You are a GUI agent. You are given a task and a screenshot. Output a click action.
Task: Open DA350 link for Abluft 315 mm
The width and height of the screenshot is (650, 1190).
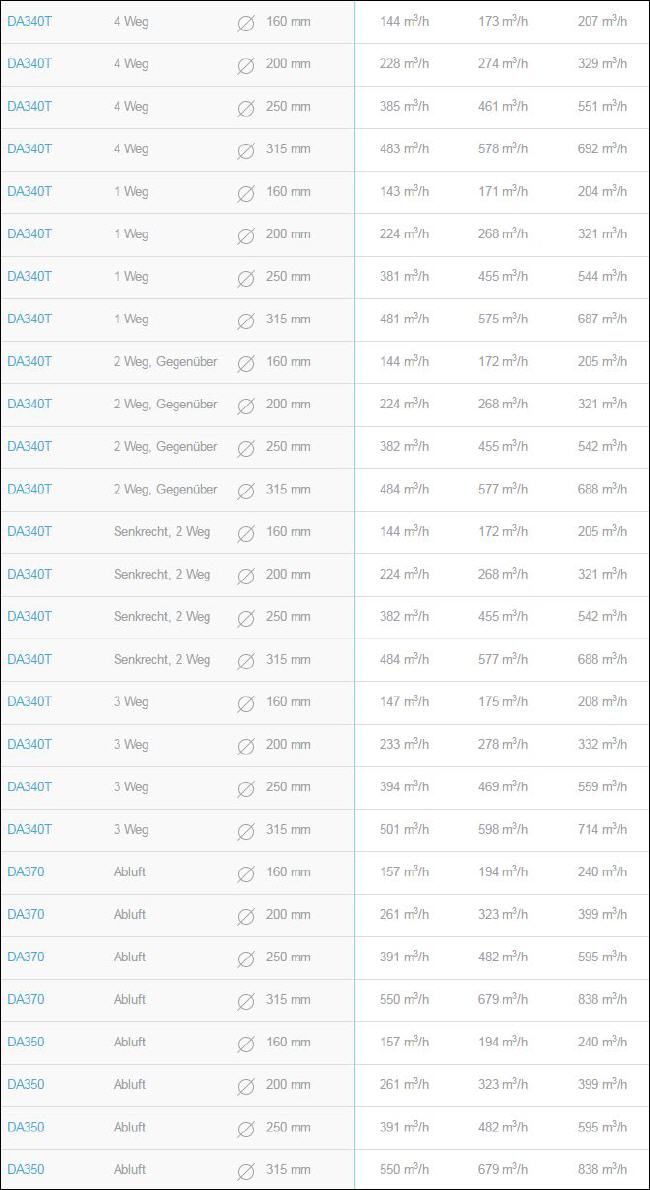(x=26, y=1169)
